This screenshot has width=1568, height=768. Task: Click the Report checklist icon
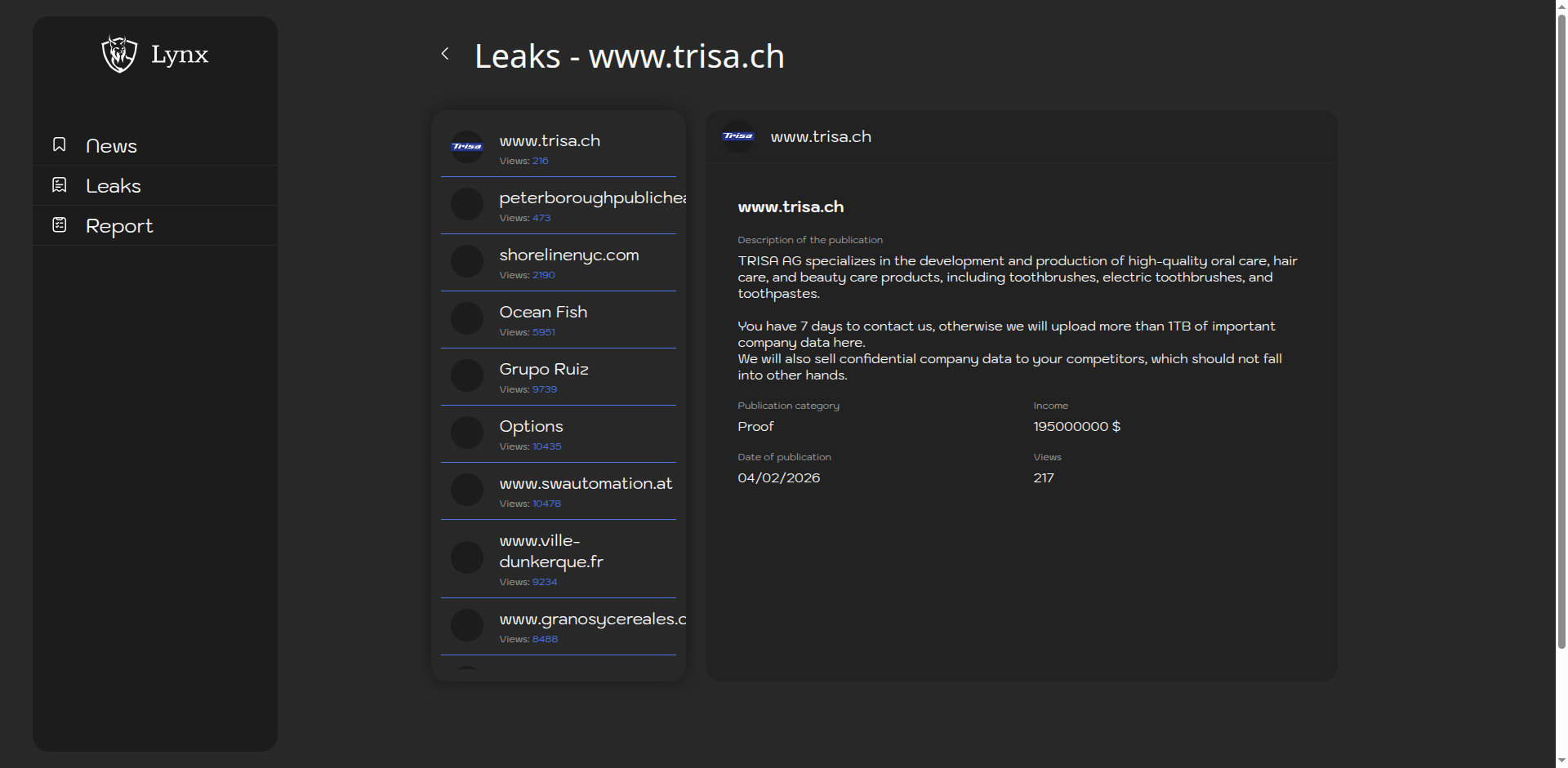(60, 224)
